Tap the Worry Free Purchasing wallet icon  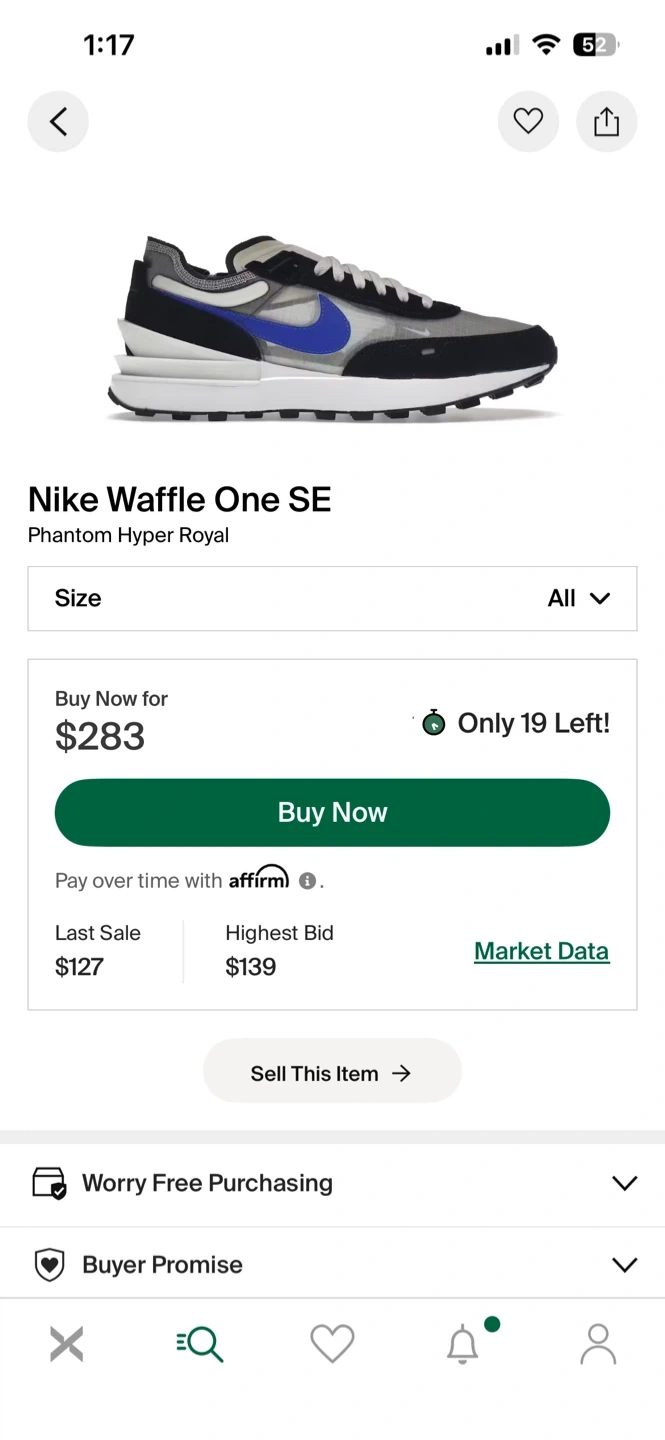[x=49, y=1183]
